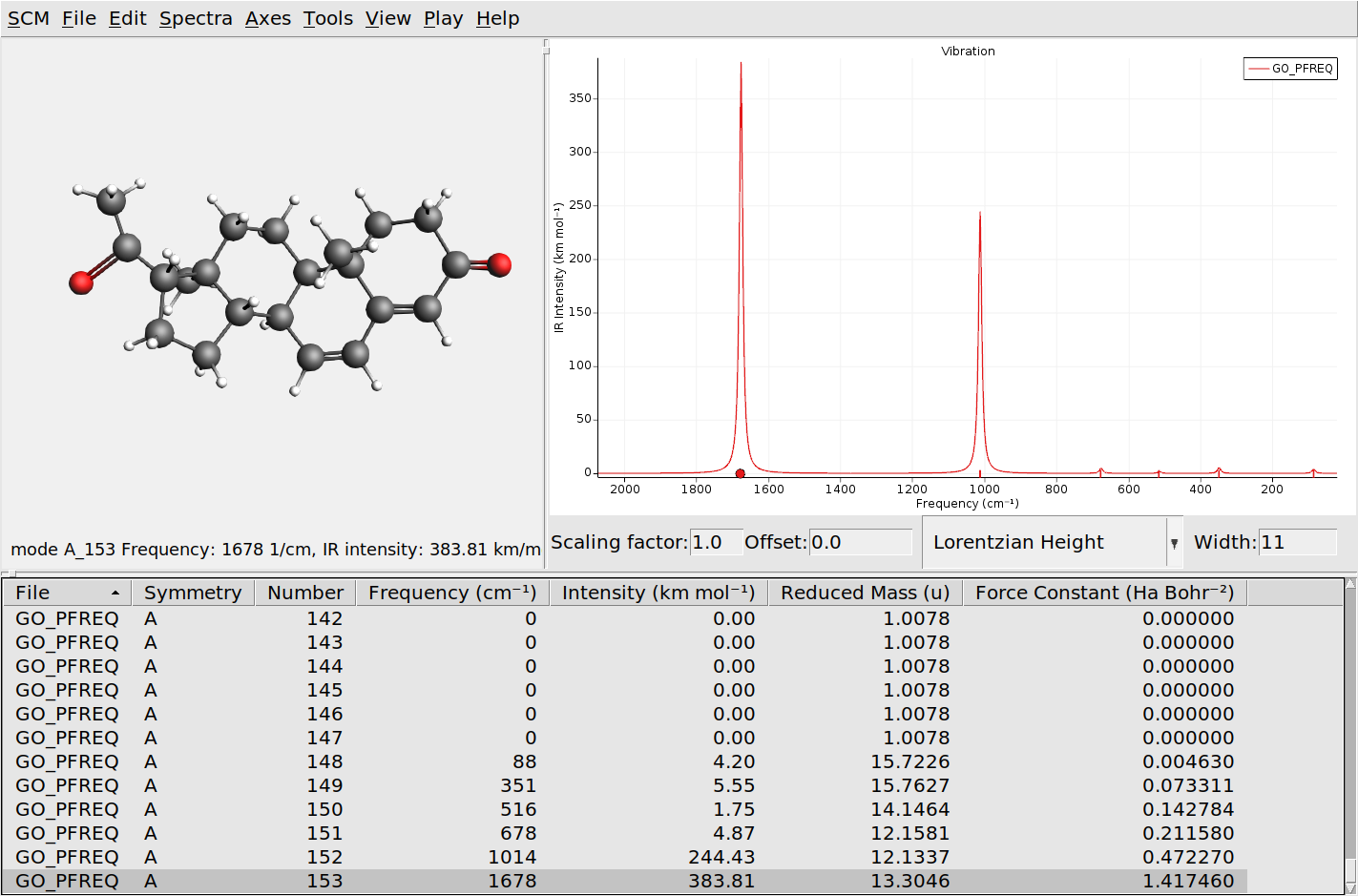Open the Axes menu
1358x896 pixels.
(268, 17)
